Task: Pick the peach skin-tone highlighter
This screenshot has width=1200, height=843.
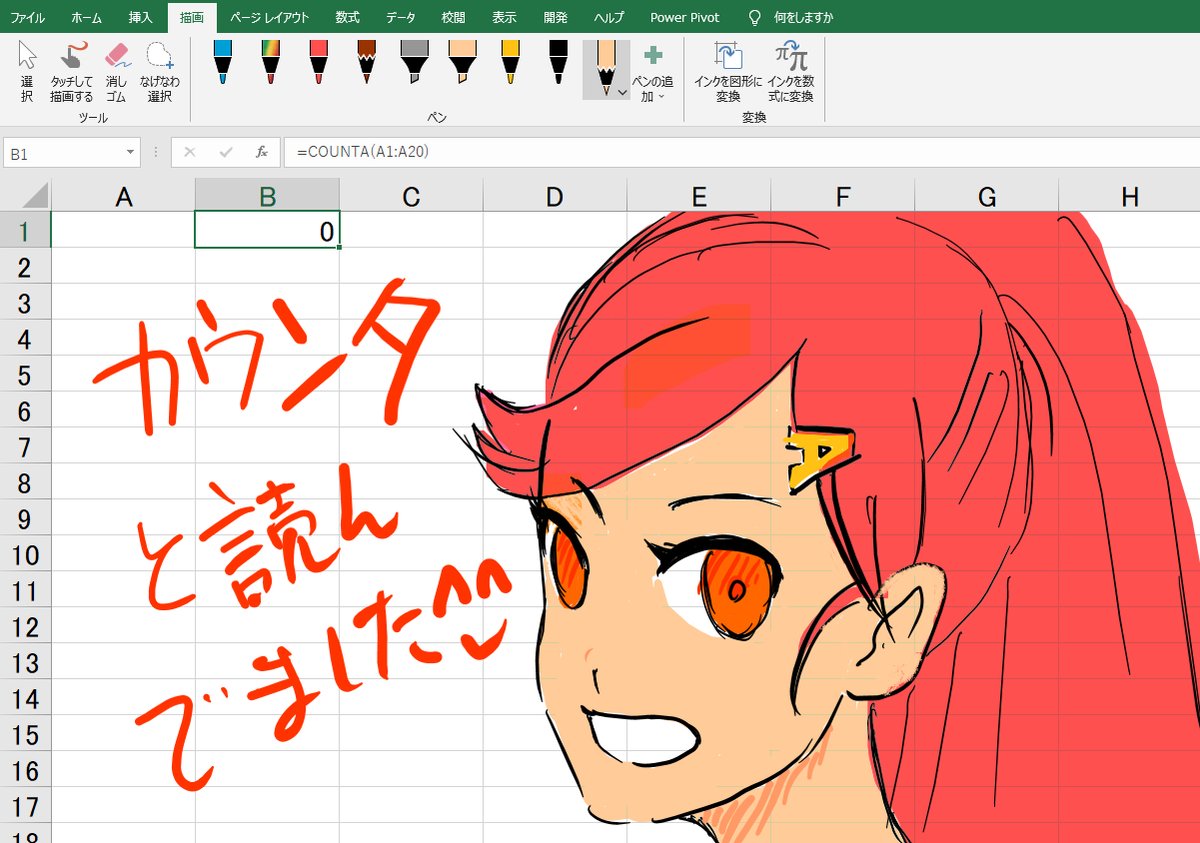Action: click(x=462, y=62)
